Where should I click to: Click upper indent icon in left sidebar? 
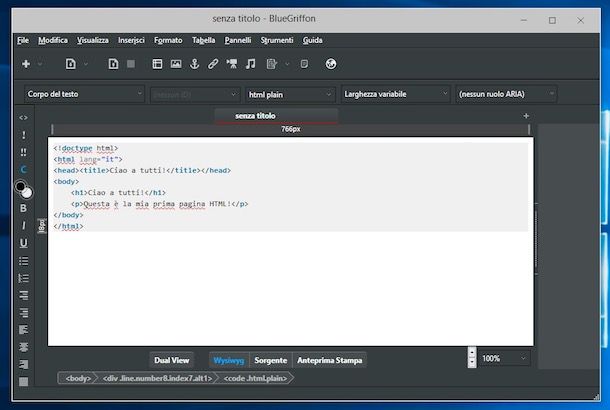pyautogui.click(x=24, y=296)
